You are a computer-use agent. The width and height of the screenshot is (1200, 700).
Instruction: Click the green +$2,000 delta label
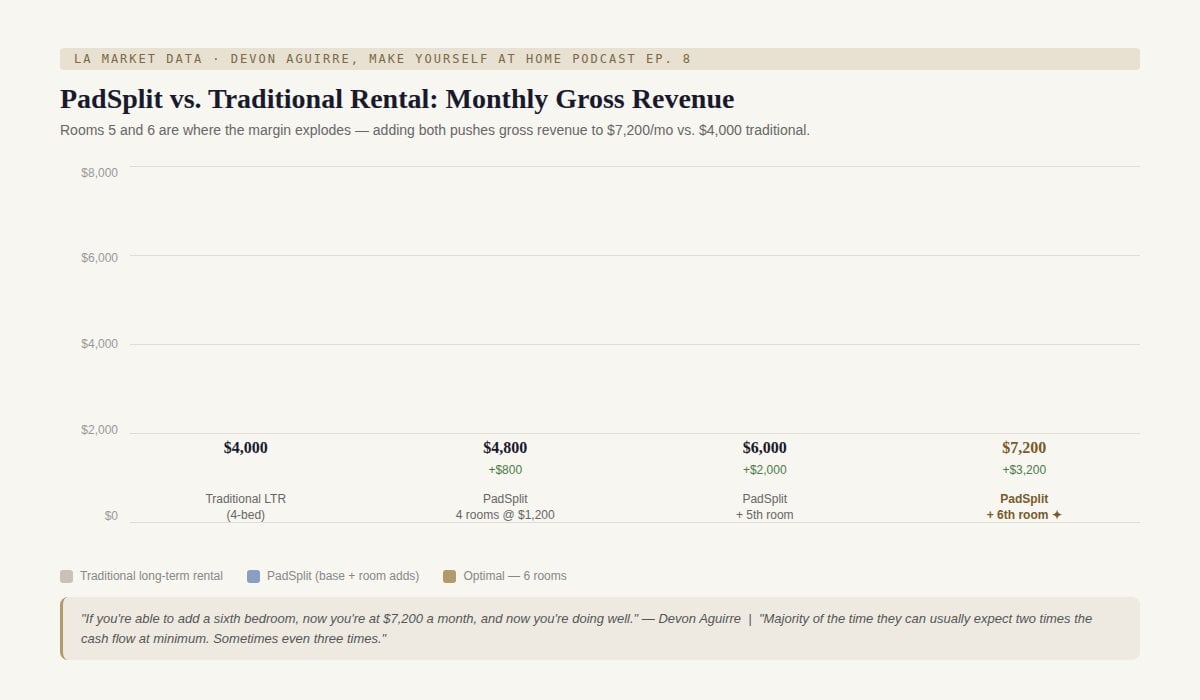764,470
